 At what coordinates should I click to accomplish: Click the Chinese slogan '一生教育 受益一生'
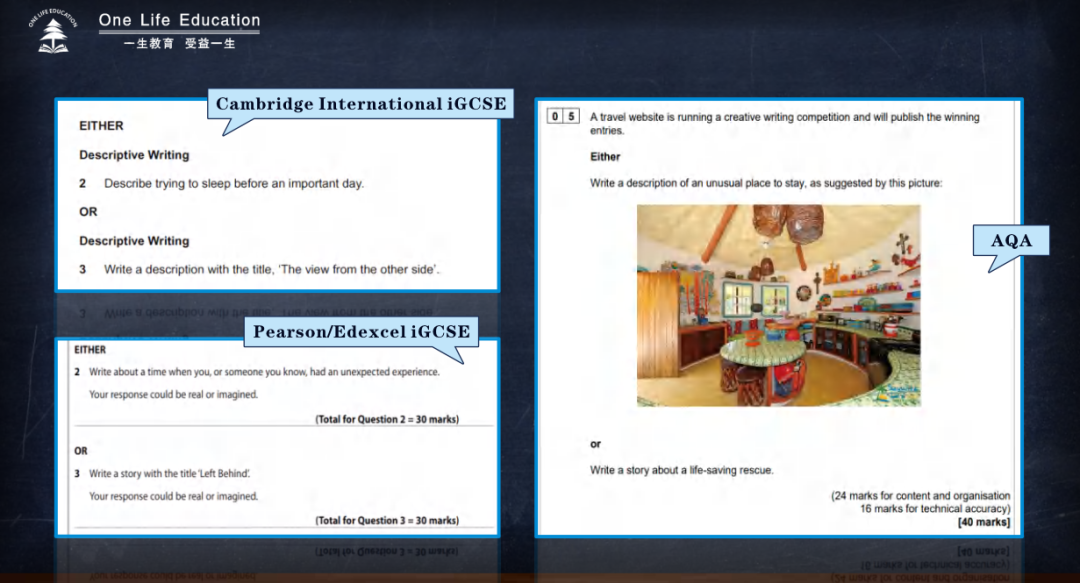click(180, 43)
